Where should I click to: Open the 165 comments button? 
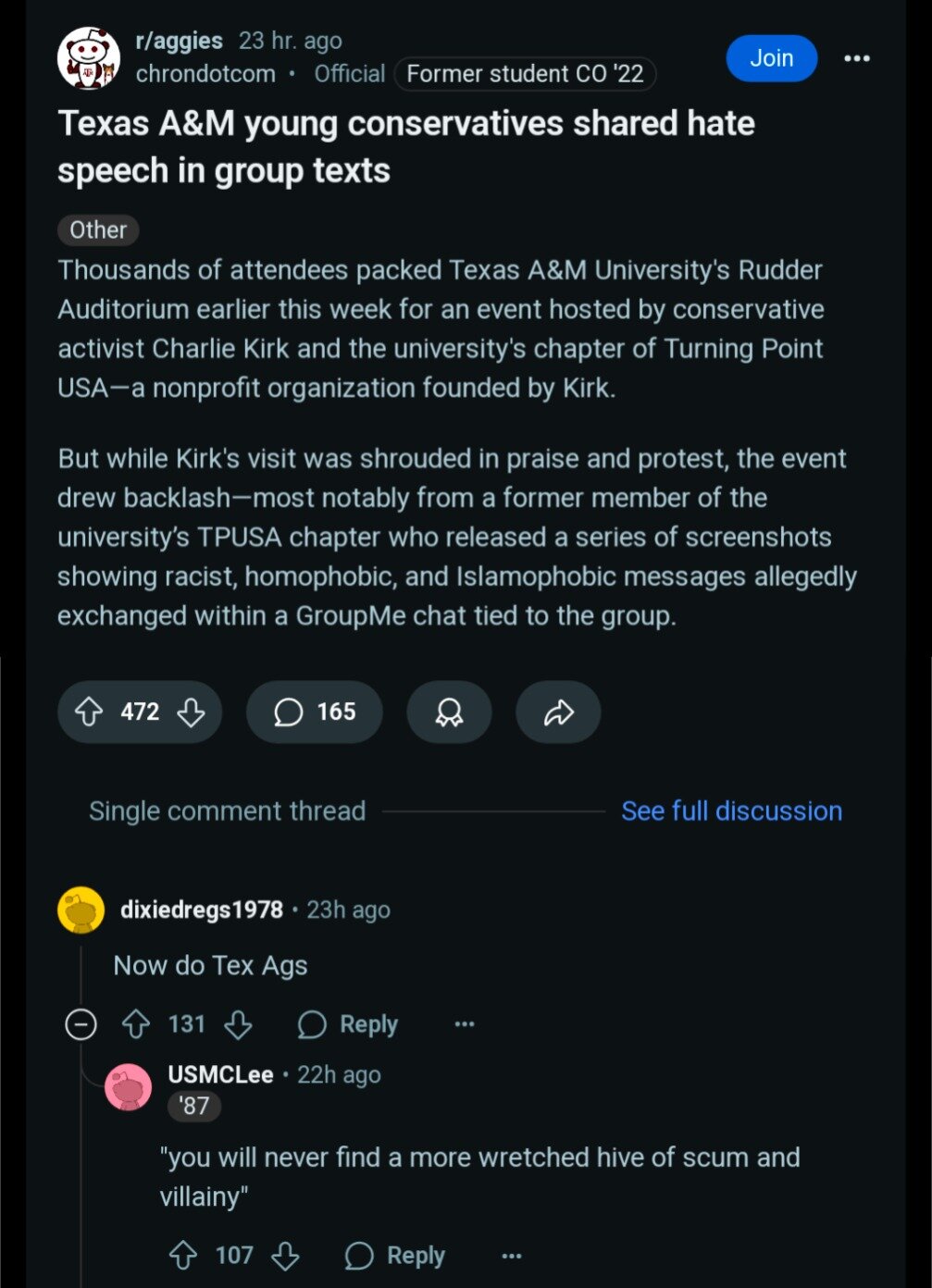(315, 712)
